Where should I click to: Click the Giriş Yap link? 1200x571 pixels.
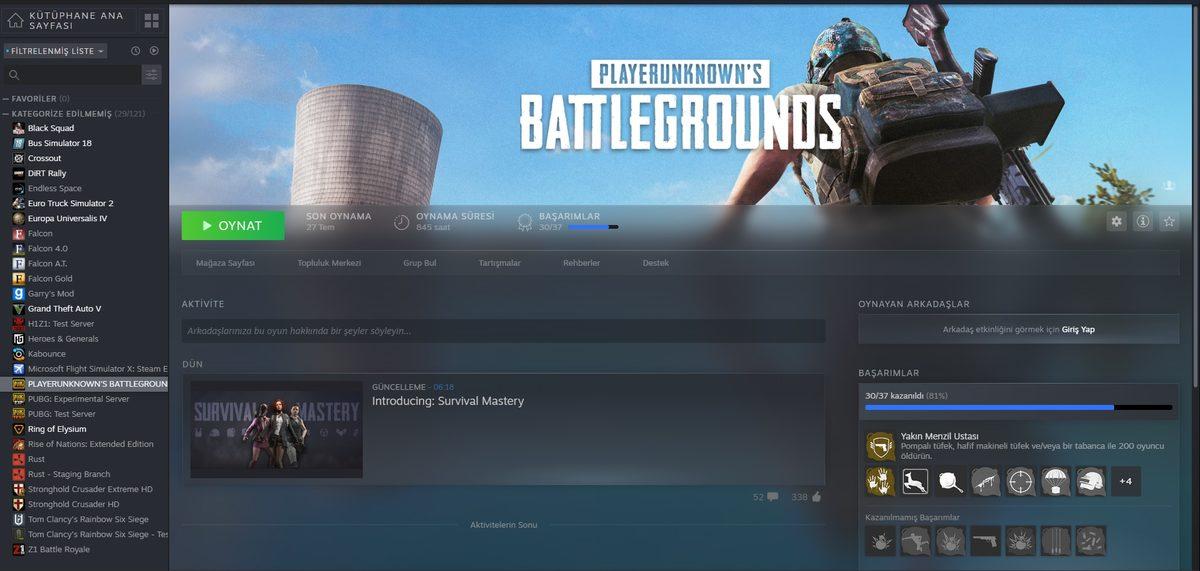pyautogui.click(x=1078, y=329)
